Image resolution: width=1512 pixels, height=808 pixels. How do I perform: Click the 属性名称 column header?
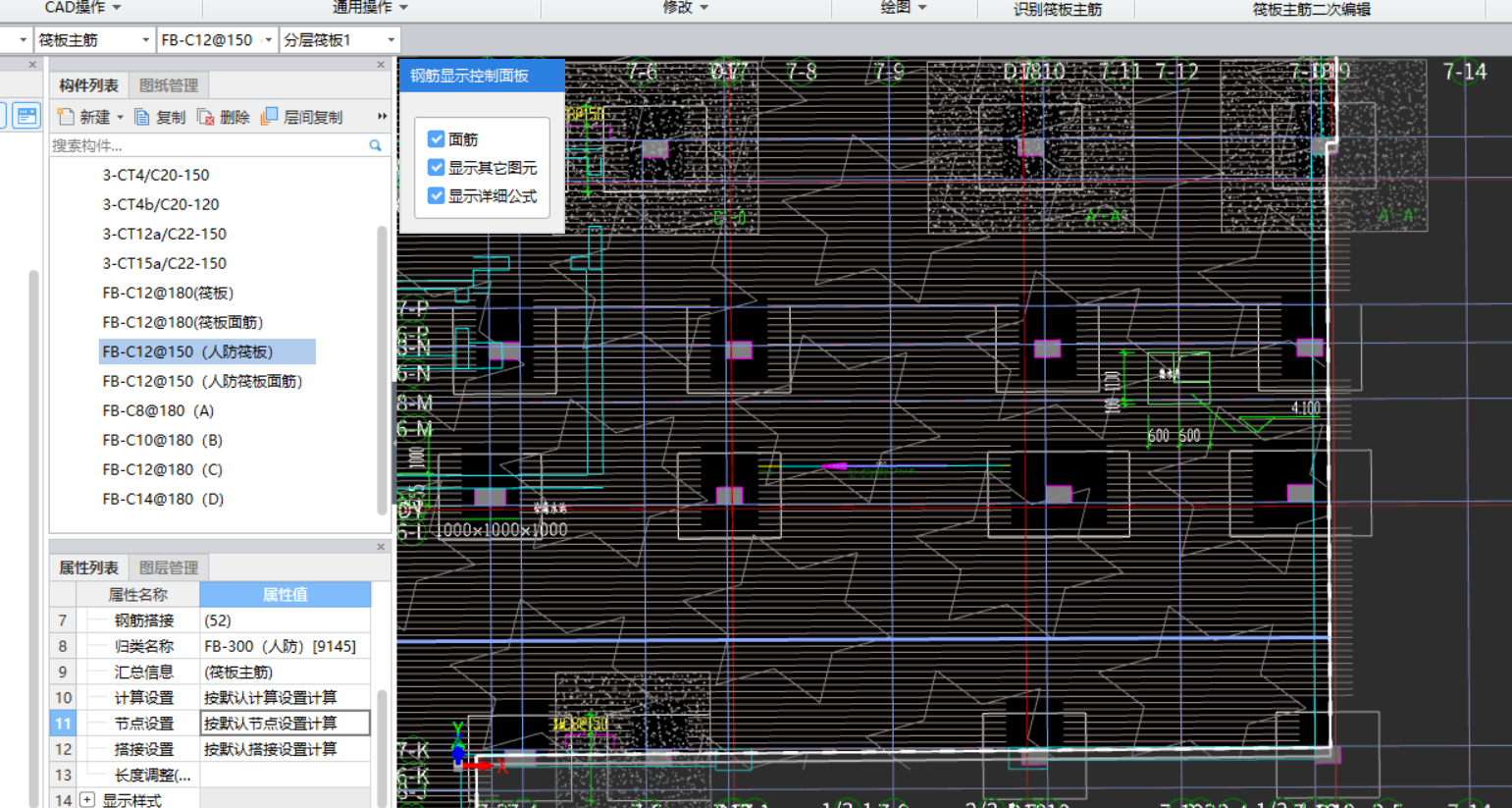pos(137,595)
